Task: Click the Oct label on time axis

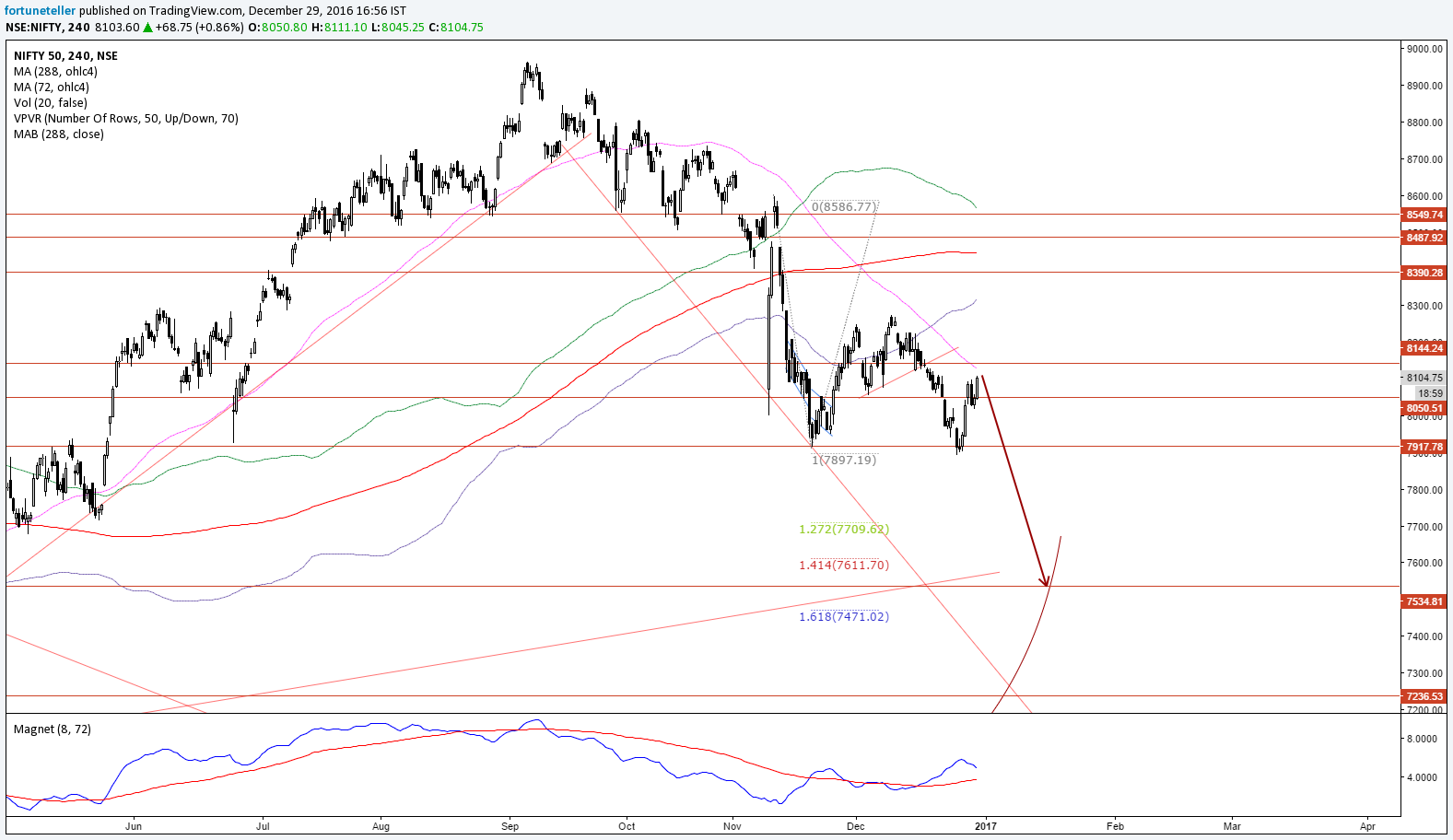Action: pyautogui.click(x=627, y=826)
